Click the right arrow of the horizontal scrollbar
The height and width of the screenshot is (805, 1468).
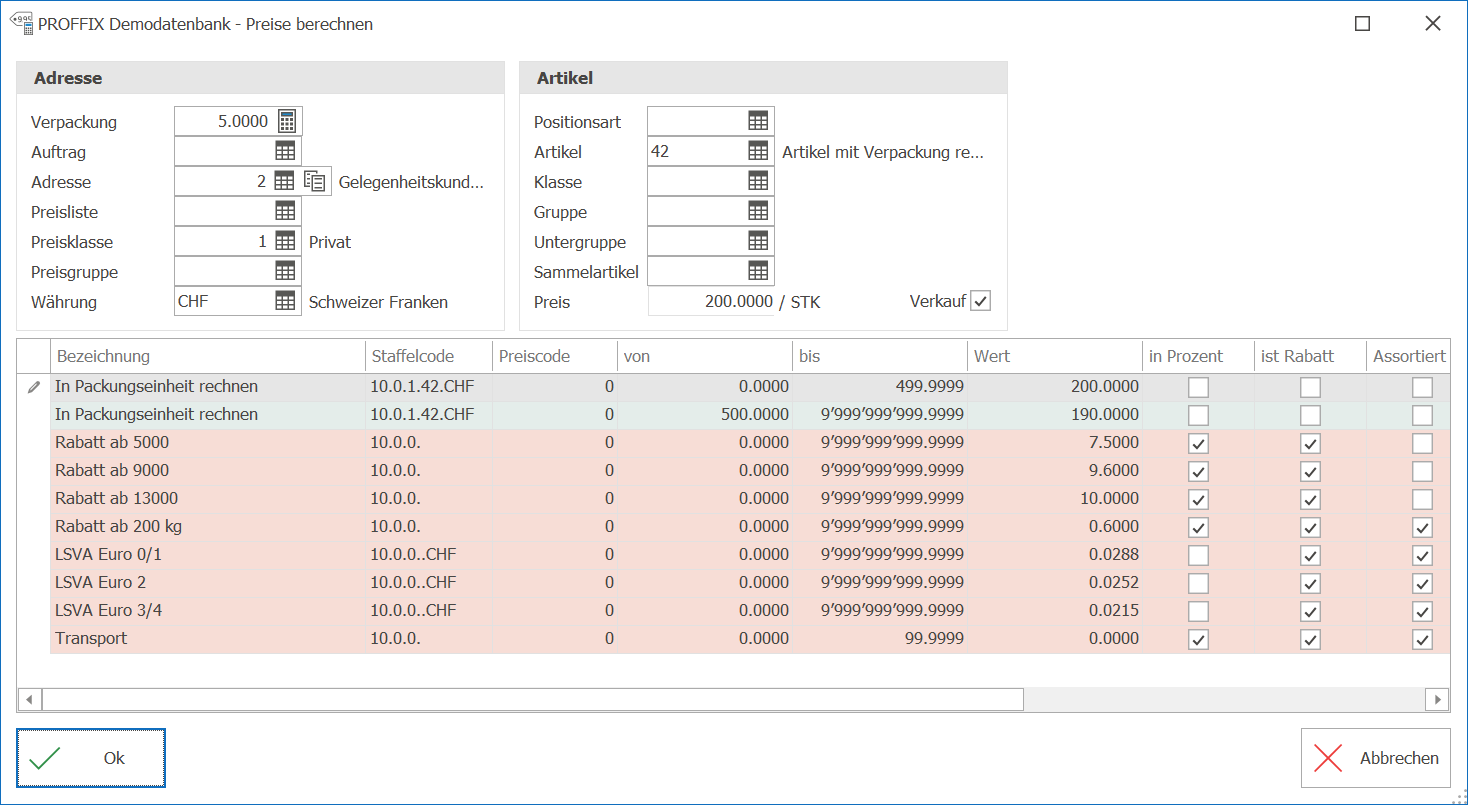click(1438, 699)
